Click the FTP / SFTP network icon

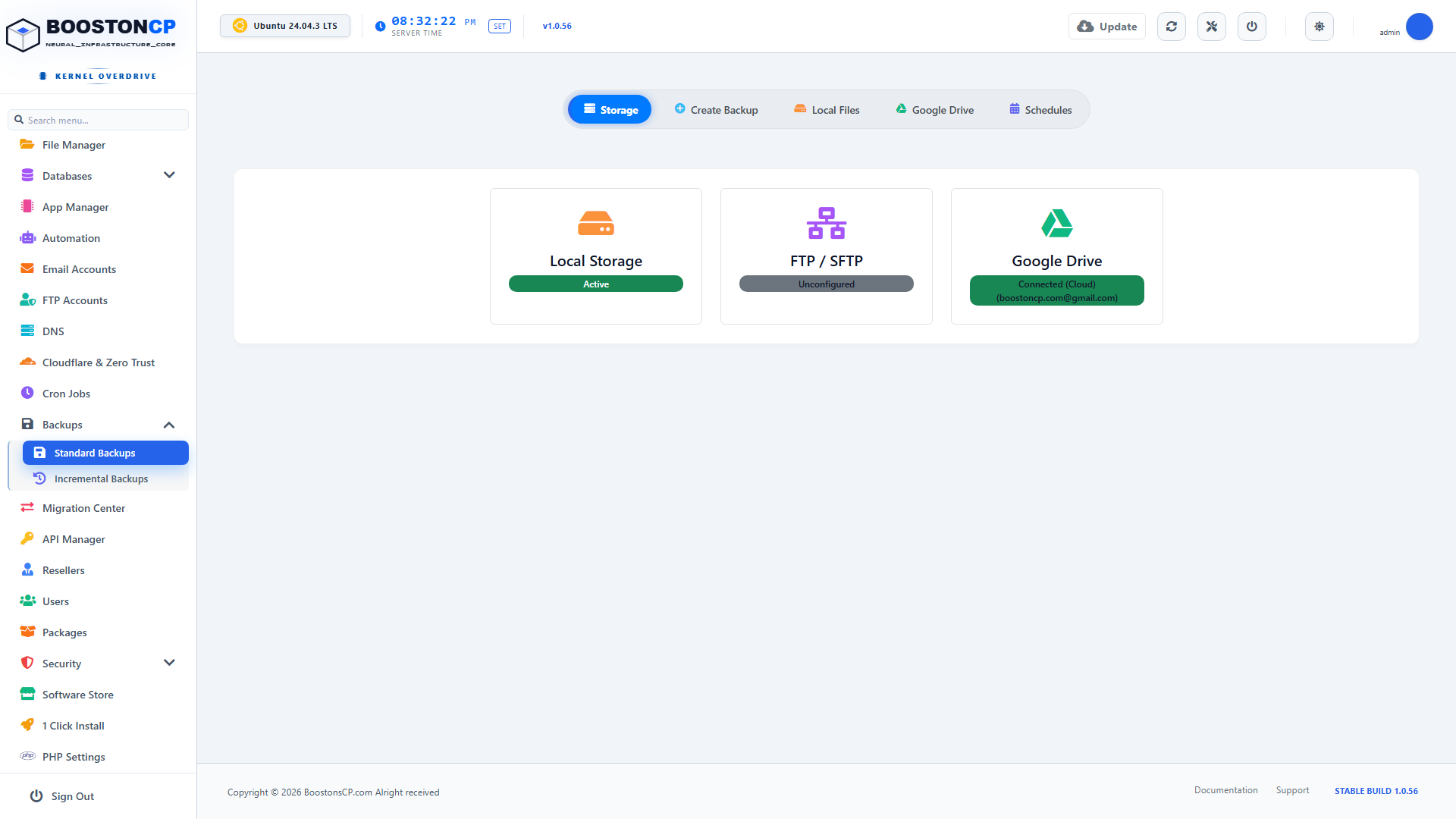[827, 223]
